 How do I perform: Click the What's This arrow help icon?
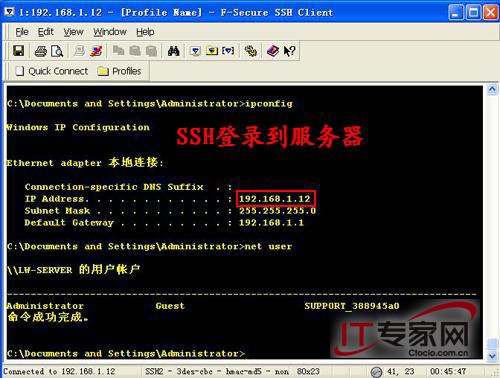coord(289,51)
